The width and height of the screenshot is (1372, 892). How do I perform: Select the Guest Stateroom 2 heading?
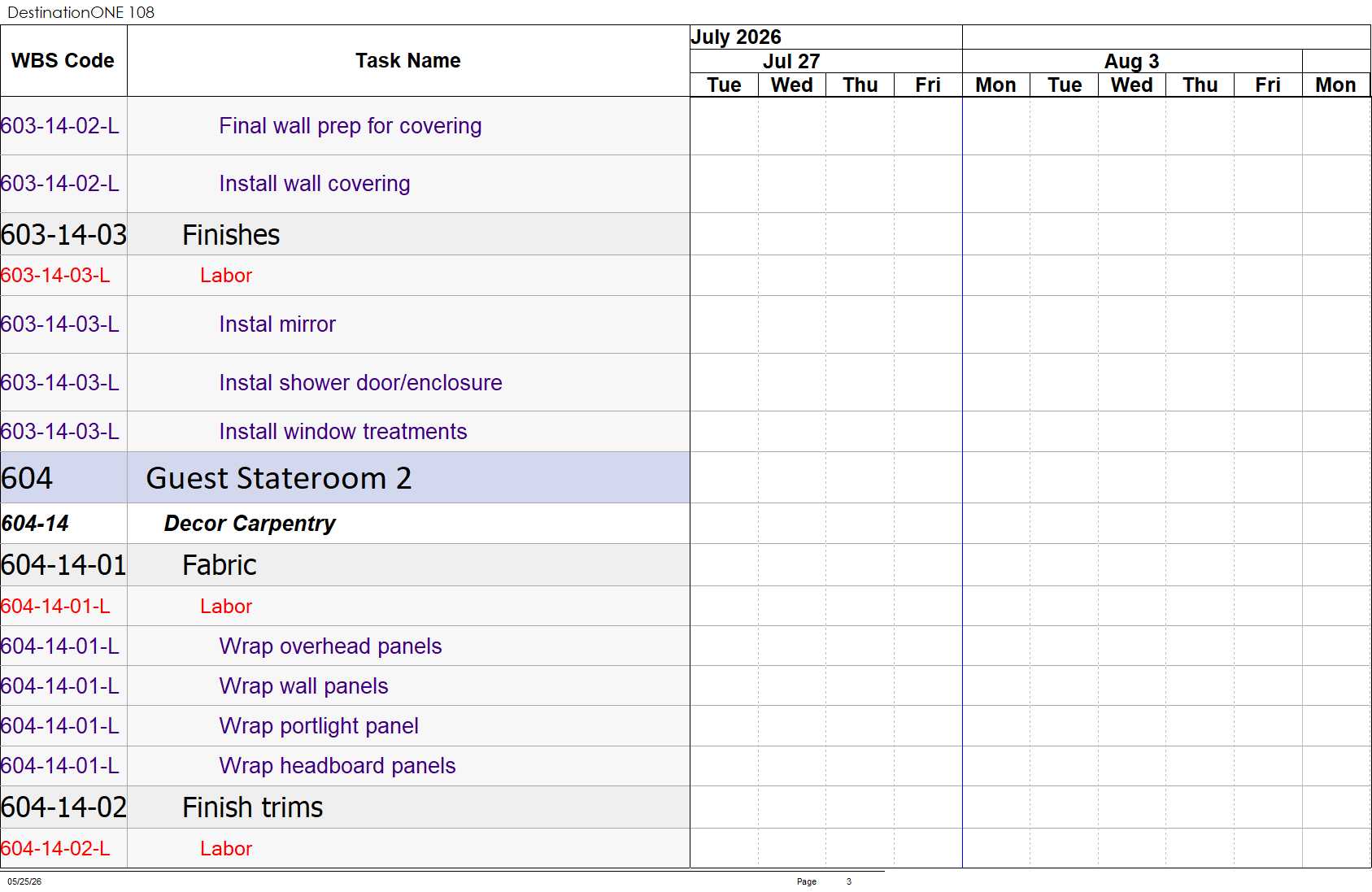click(x=279, y=478)
